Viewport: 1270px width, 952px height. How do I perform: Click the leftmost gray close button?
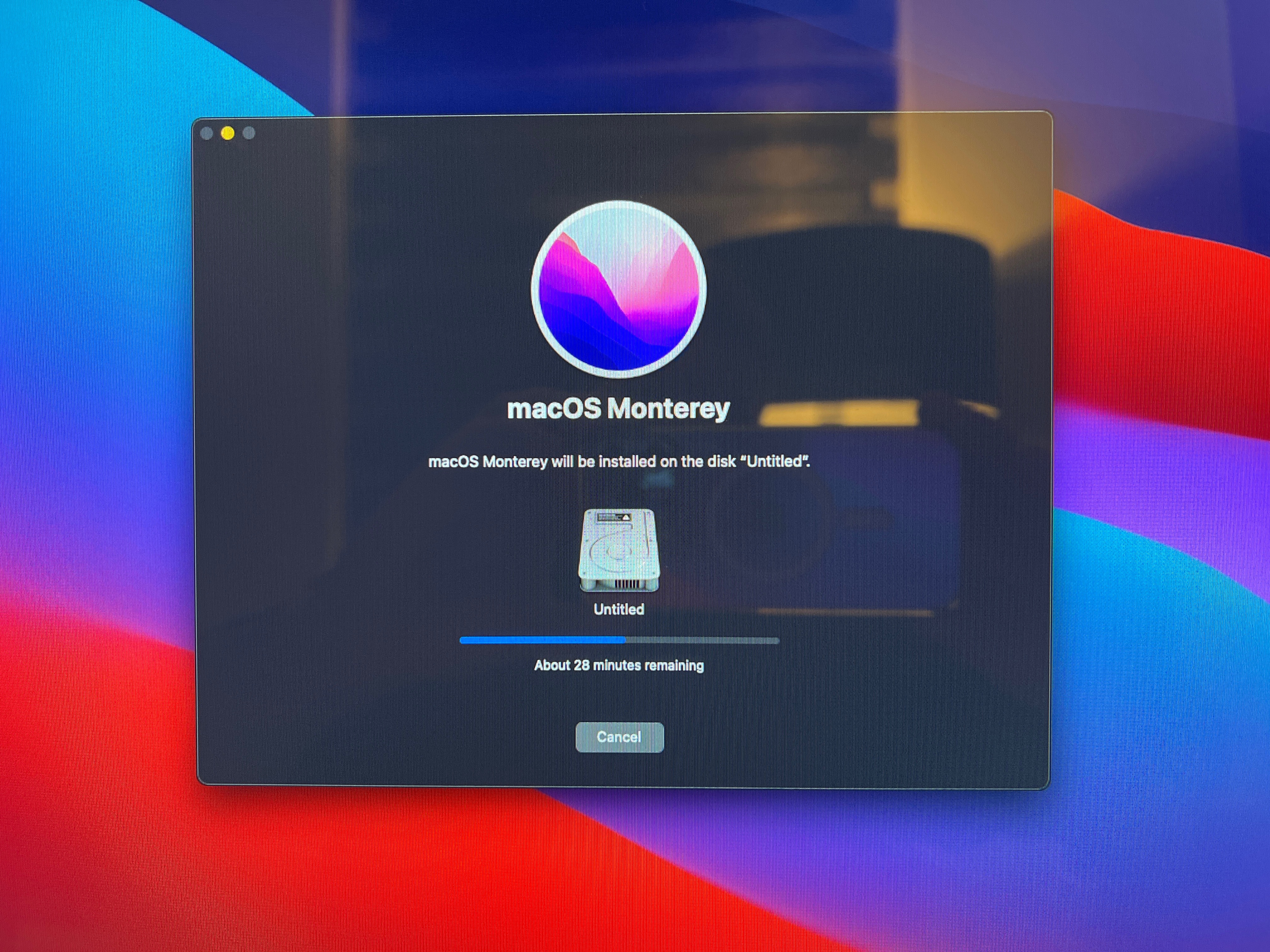coord(207,133)
